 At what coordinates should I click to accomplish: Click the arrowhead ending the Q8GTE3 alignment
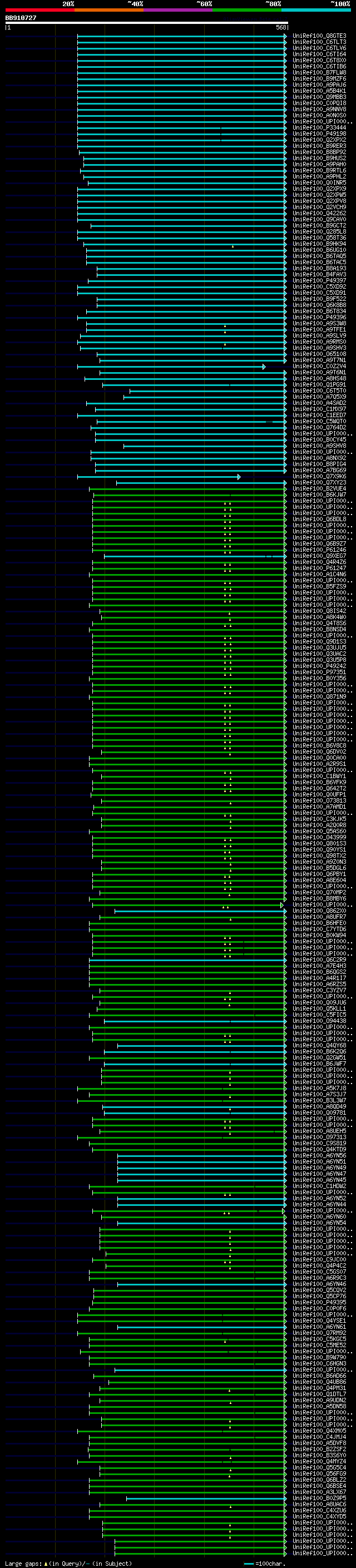pos(285,37)
